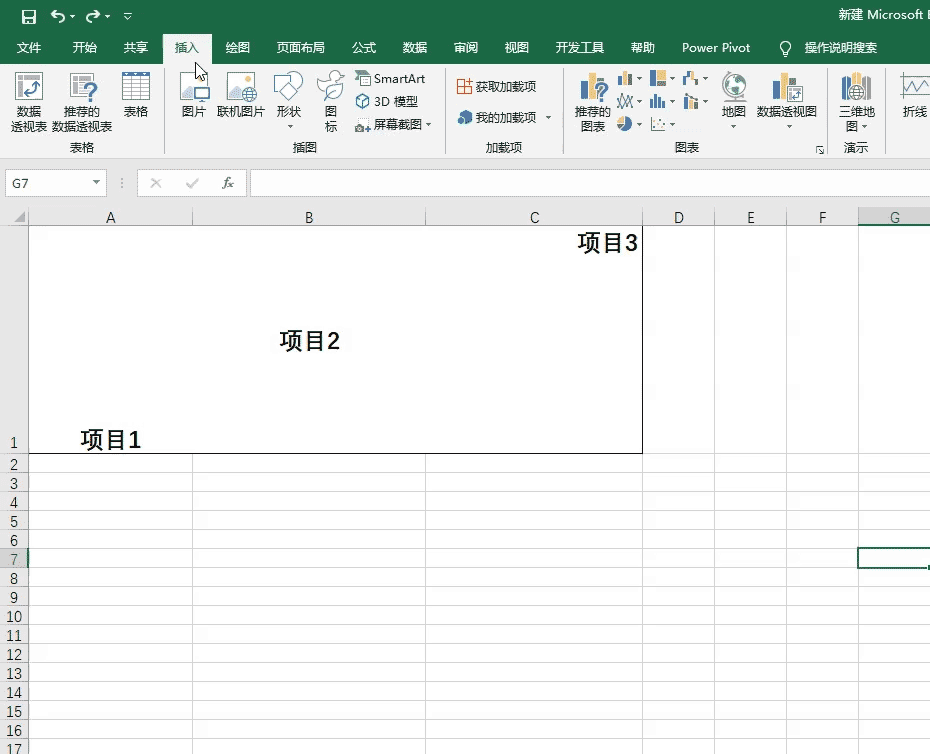Select cell E5
The image size is (930, 754).
point(750,521)
